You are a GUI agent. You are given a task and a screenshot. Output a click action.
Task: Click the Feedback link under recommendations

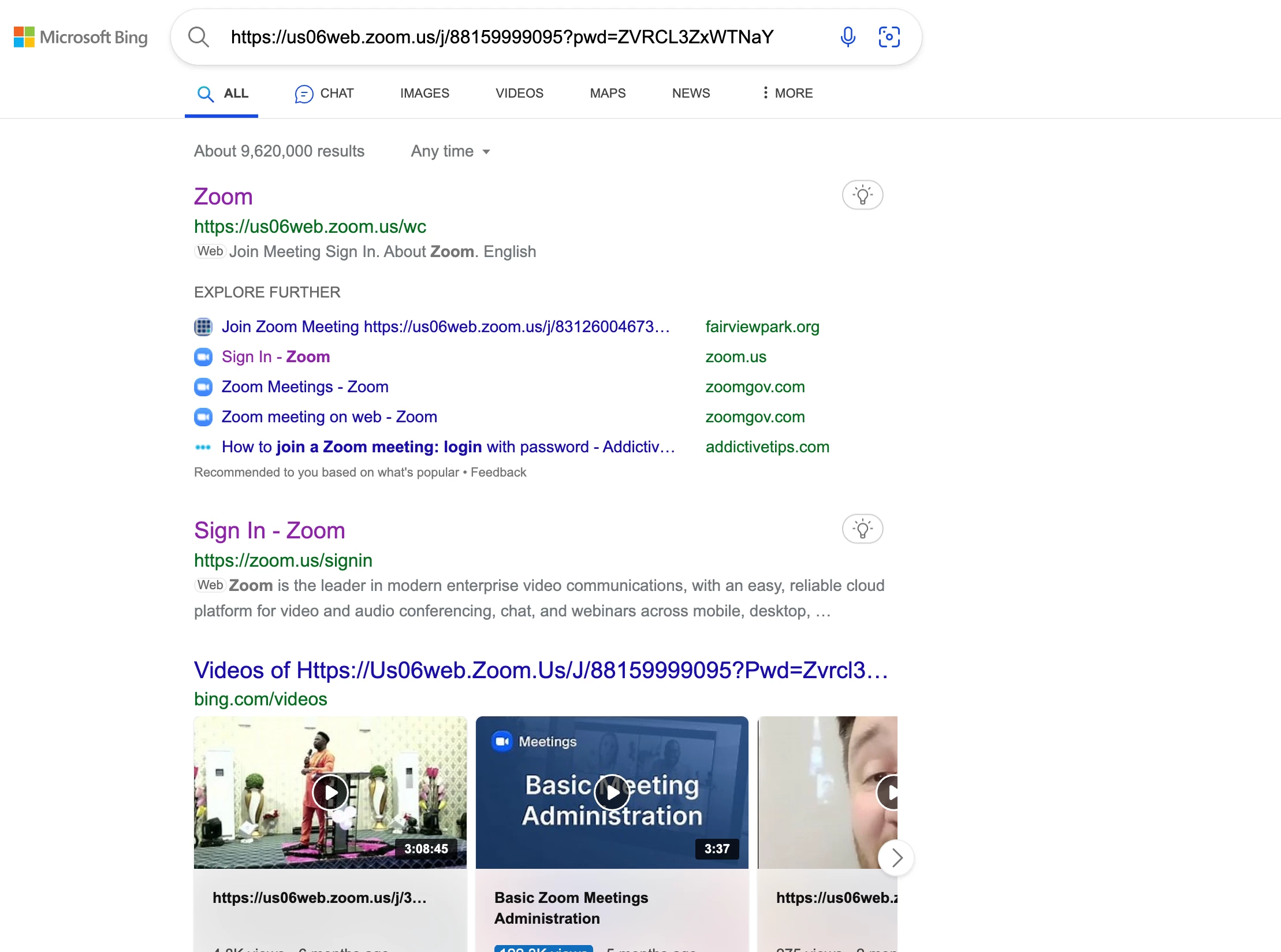[x=498, y=472]
